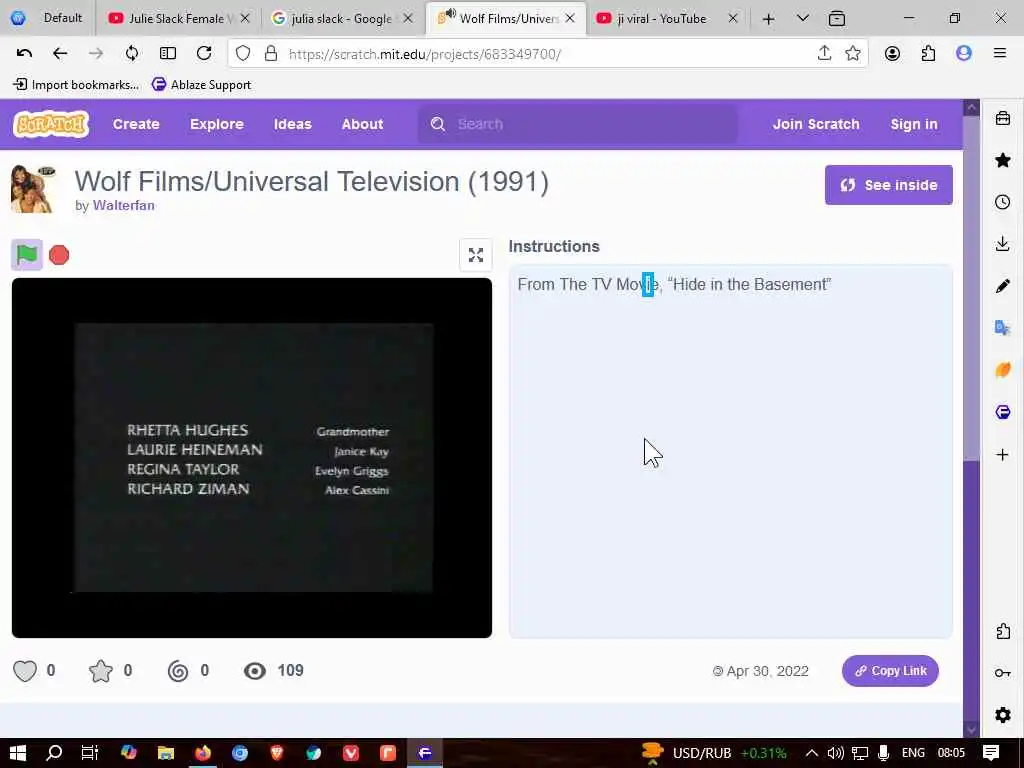Open the About menu item

(x=362, y=124)
